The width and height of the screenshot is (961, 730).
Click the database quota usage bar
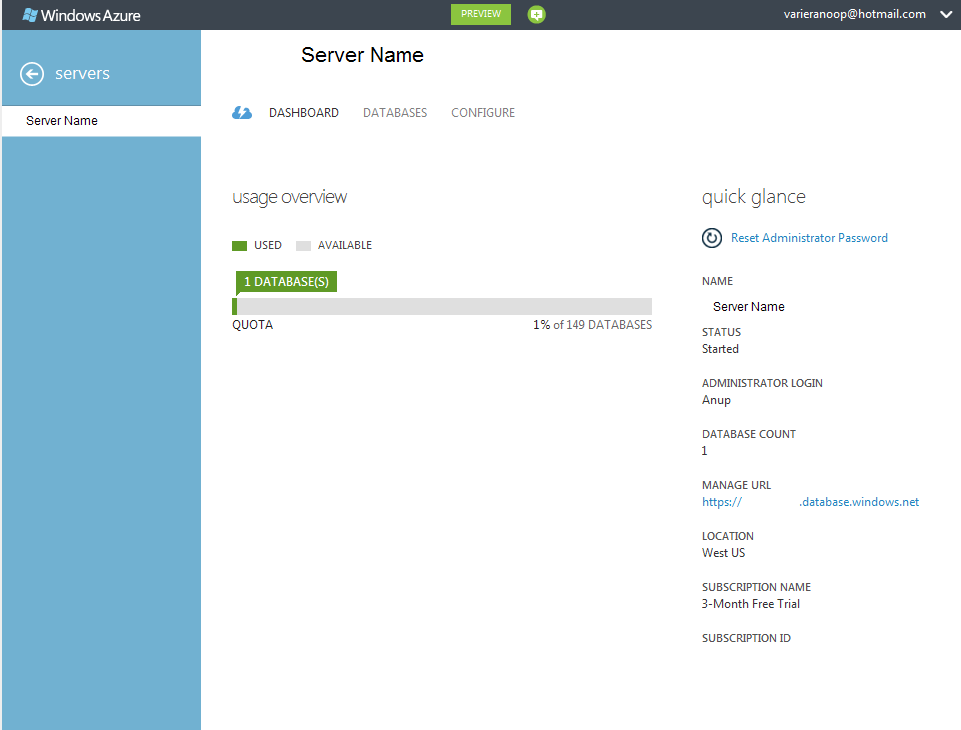[x=442, y=307]
